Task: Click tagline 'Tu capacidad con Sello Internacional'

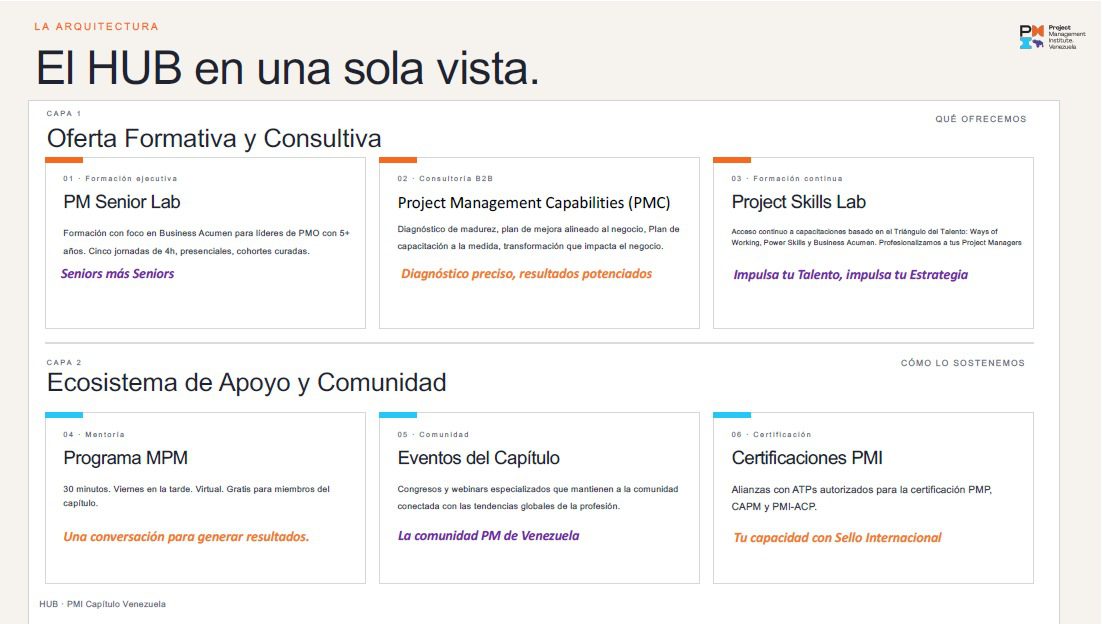Action: [x=837, y=538]
